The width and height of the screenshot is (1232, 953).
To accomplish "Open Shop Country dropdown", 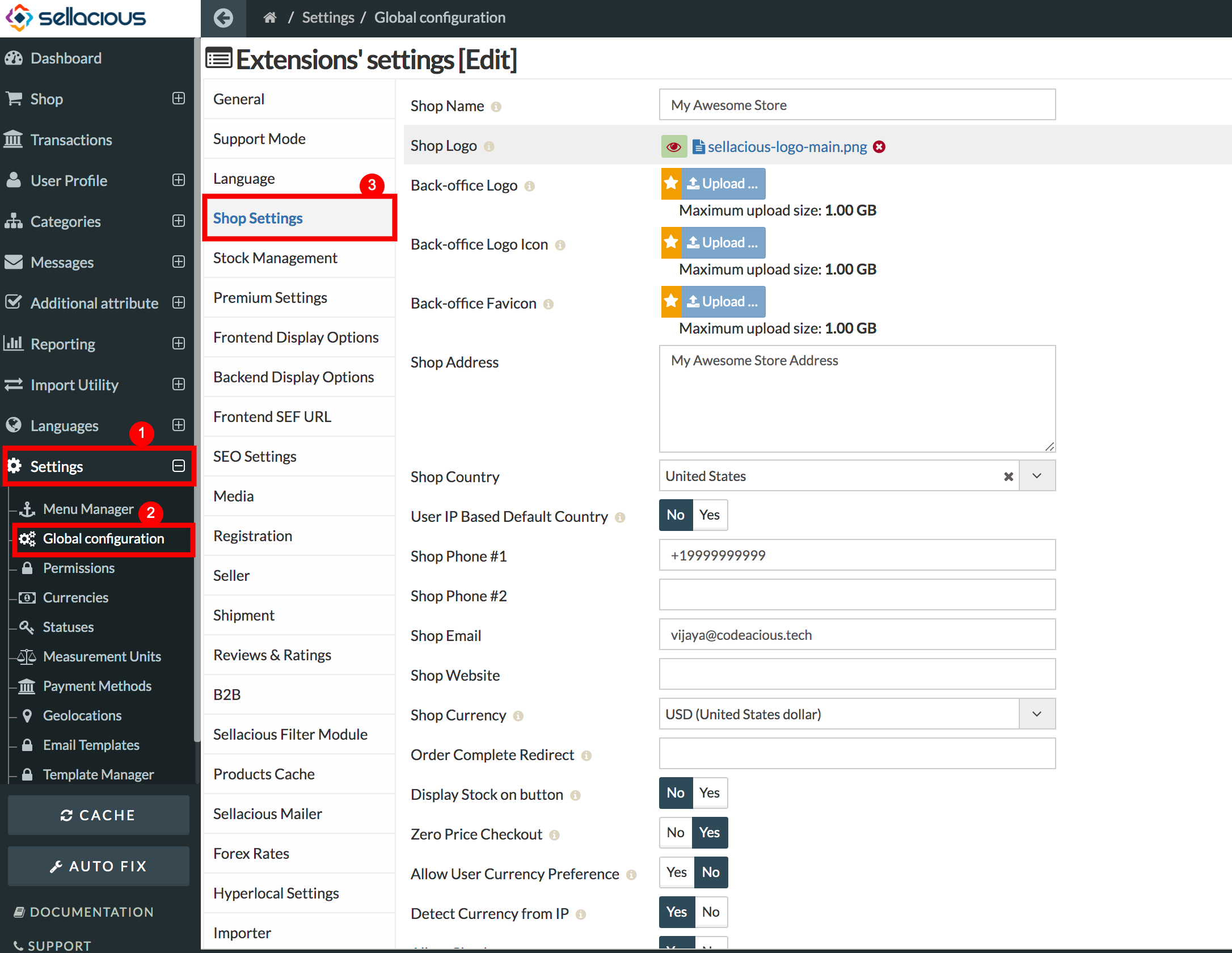I will tap(1036, 476).
